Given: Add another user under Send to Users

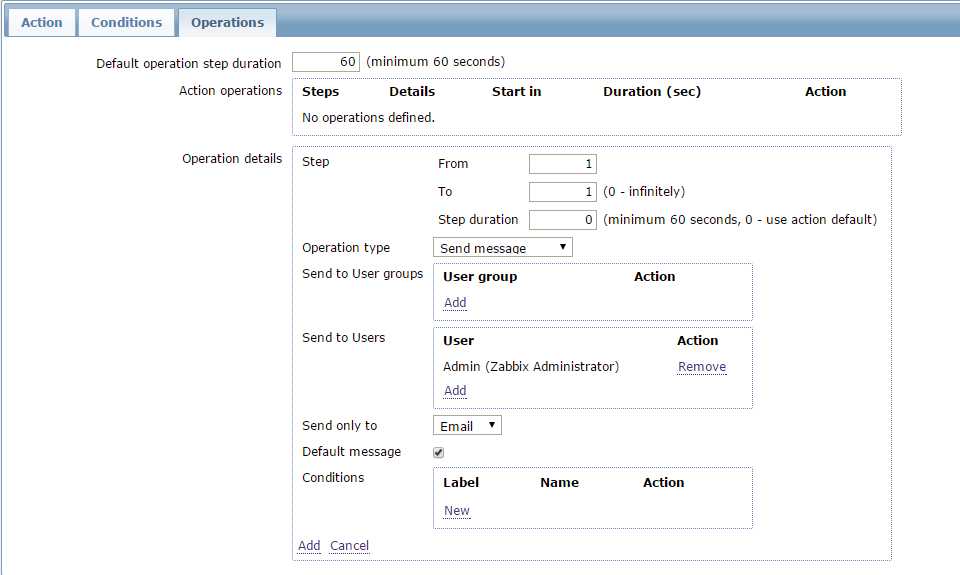Looking at the screenshot, I should 455,391.
